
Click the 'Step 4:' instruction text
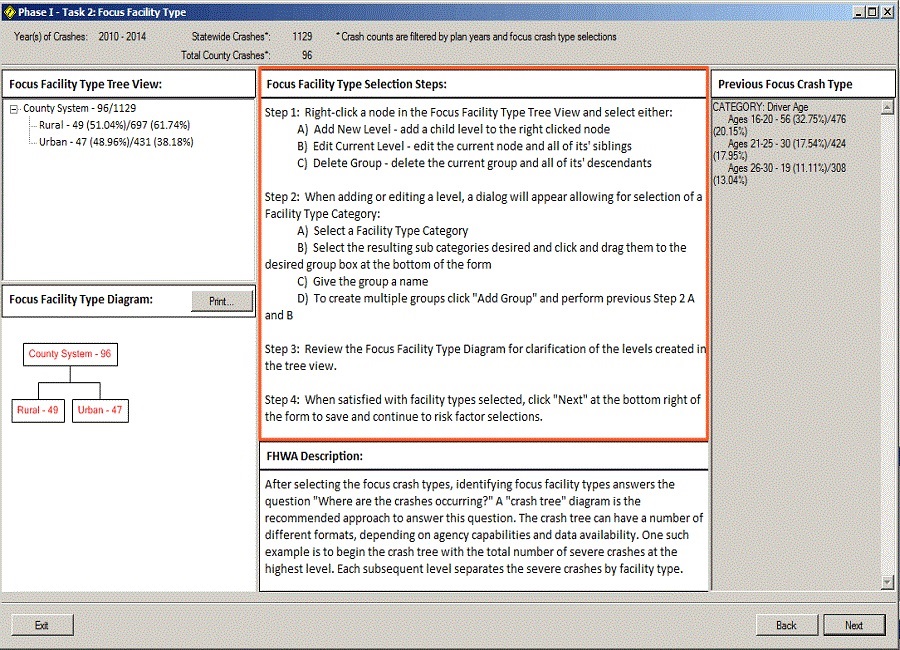coord(483,408)
